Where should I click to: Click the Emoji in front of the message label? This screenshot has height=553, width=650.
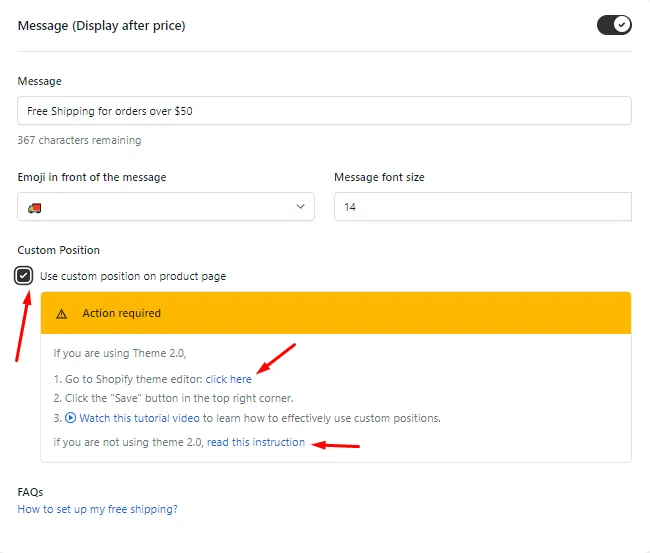(92, 177)
